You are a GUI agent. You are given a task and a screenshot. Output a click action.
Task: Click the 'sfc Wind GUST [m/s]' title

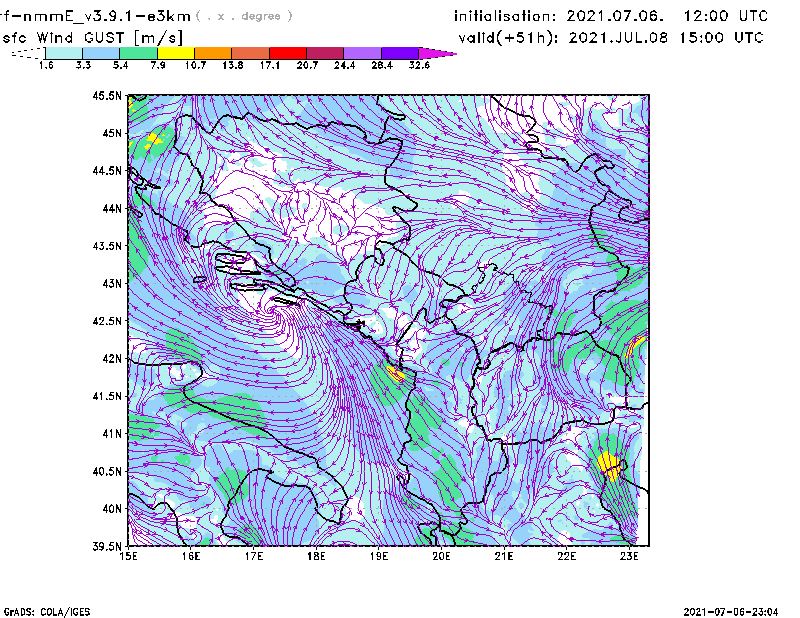click(x=92, y=38)
